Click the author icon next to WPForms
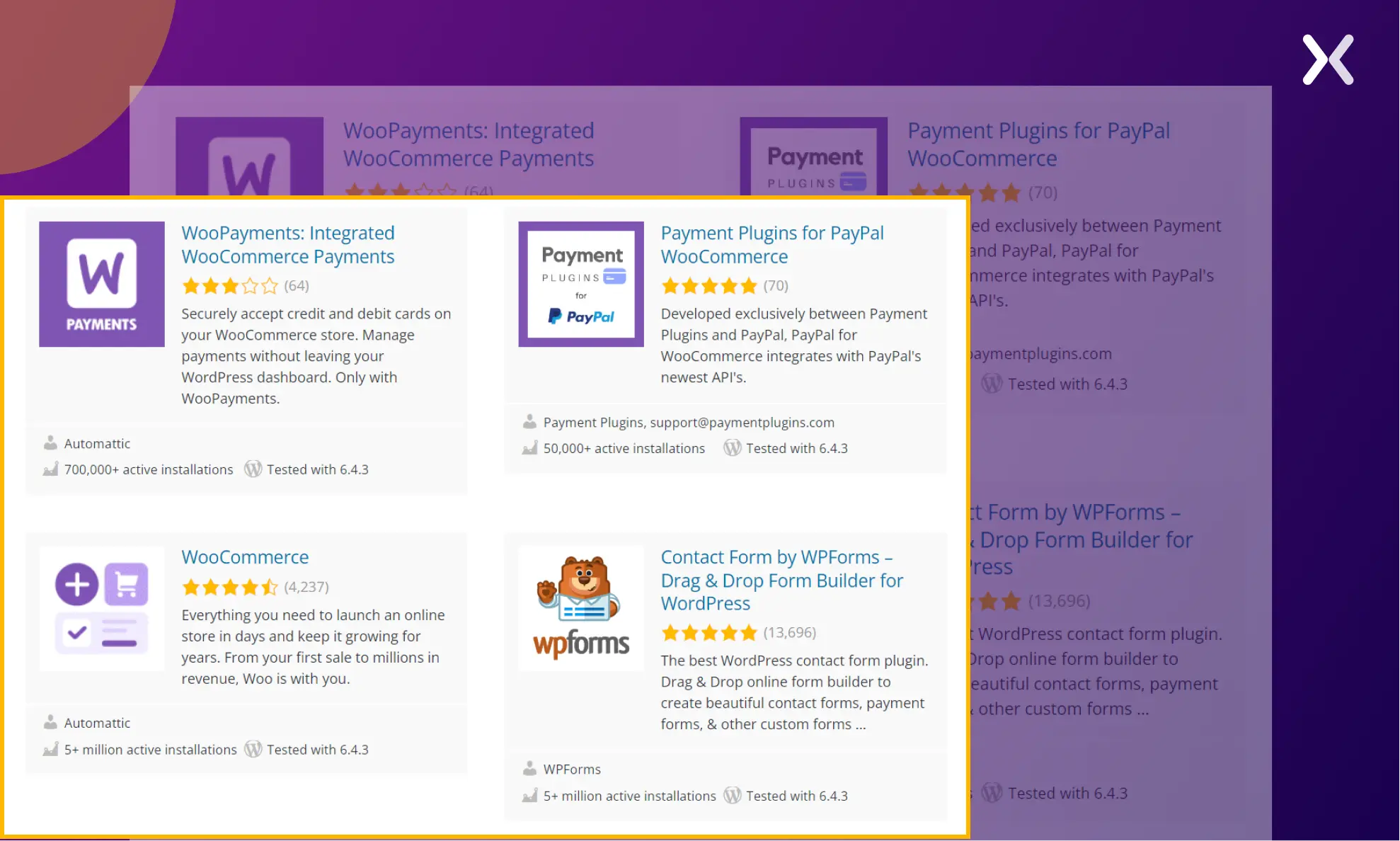Viewport: 1400px width, 841px height. (529, 769)
